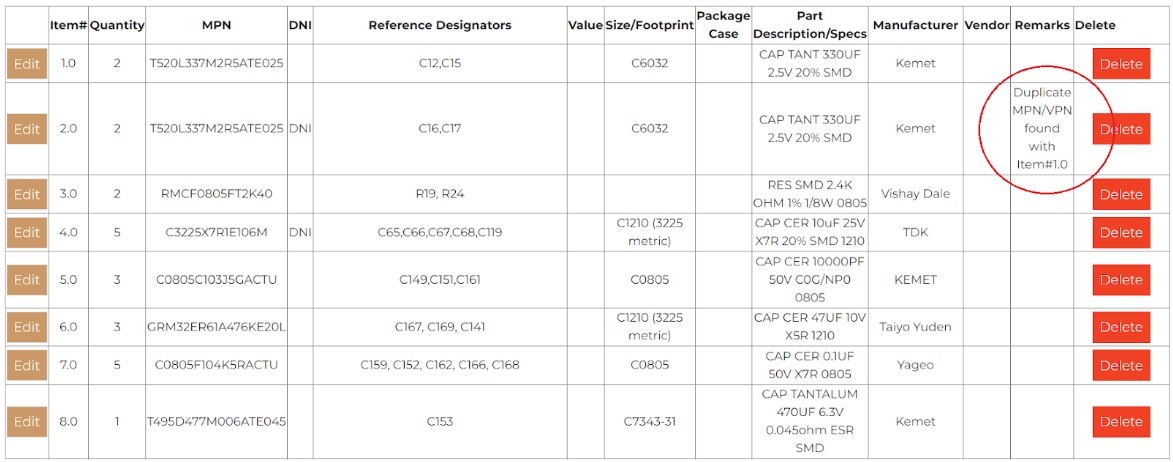Edit item 8.0 T495D477M006ATE045
Image resolution: width=1173 pixels, height=462 pixels.
point(26,422)
